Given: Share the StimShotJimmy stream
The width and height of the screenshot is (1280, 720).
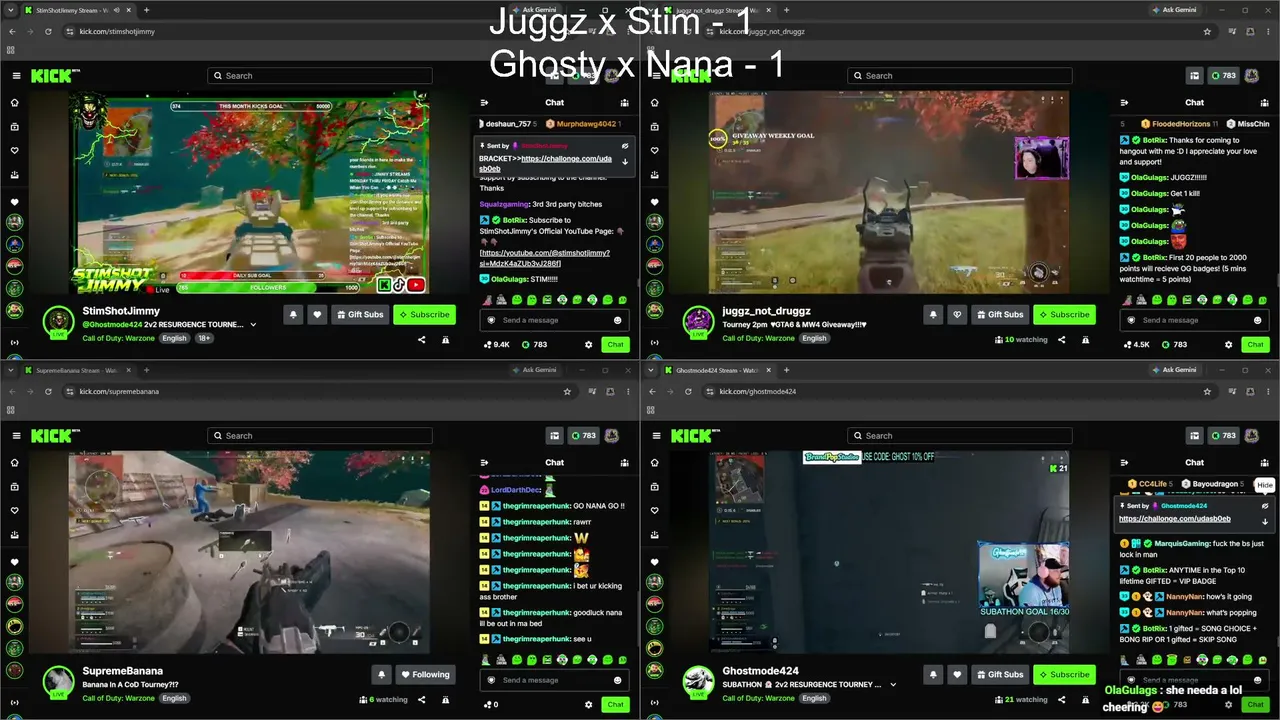Looking at the screenshot, I should [x=421, y=340].
